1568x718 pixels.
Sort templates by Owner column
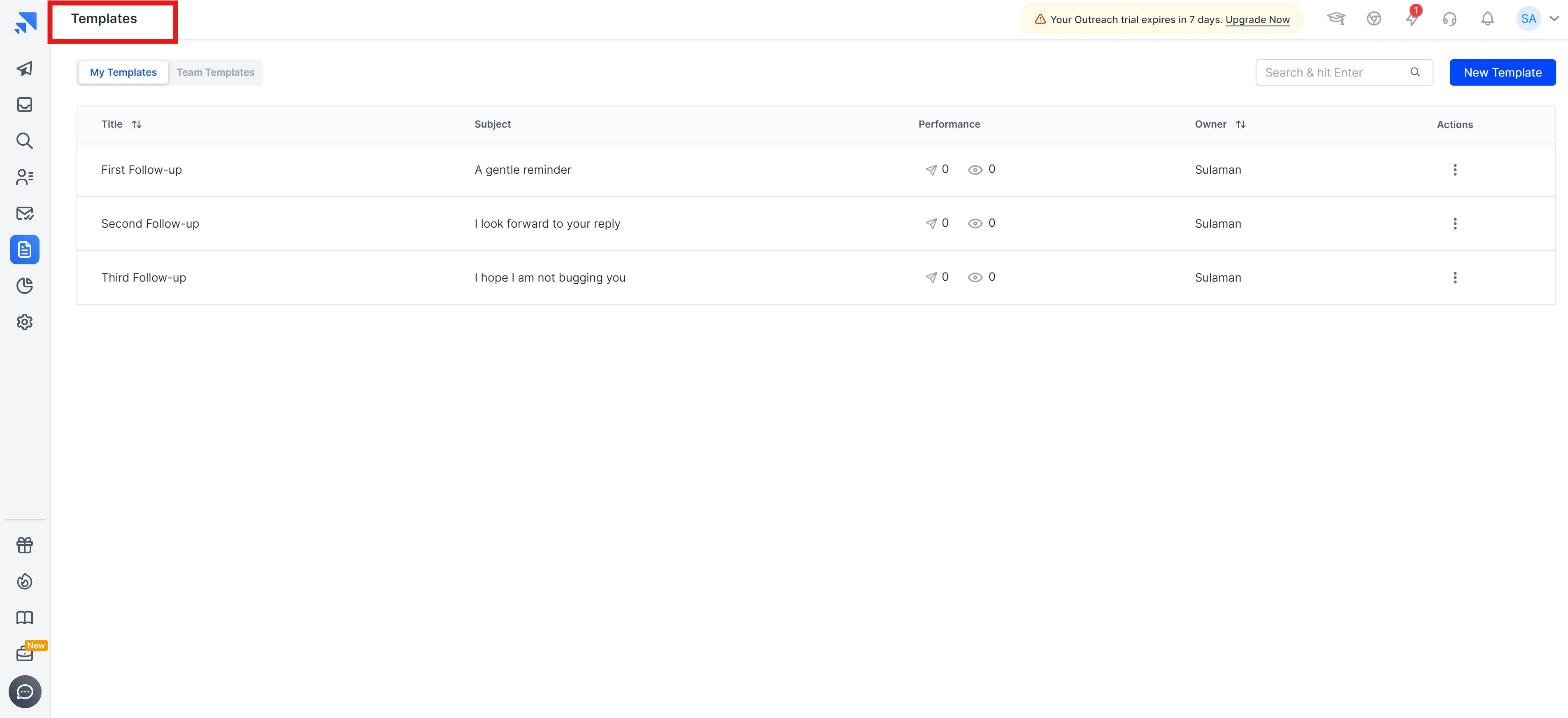point(1240,124)
